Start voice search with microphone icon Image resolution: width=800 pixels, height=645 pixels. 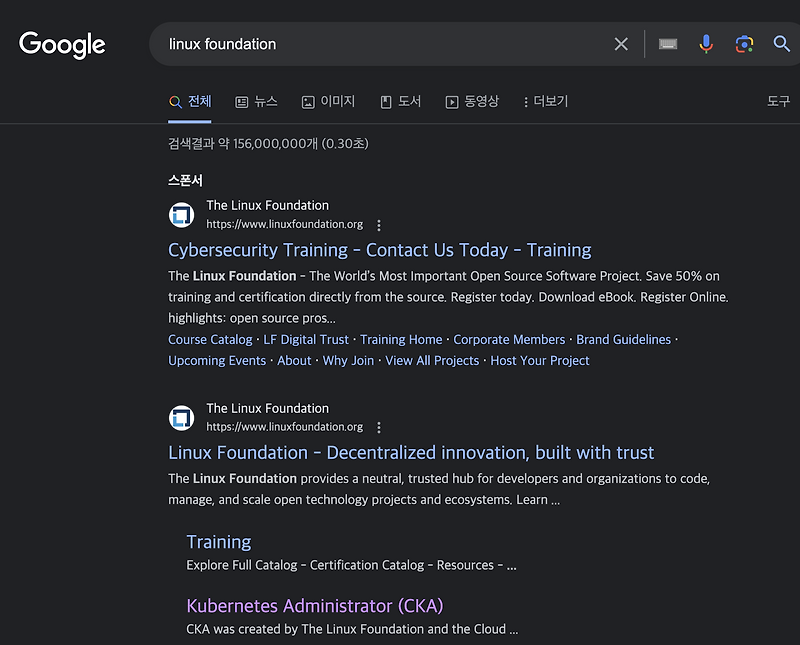point(706,44)
